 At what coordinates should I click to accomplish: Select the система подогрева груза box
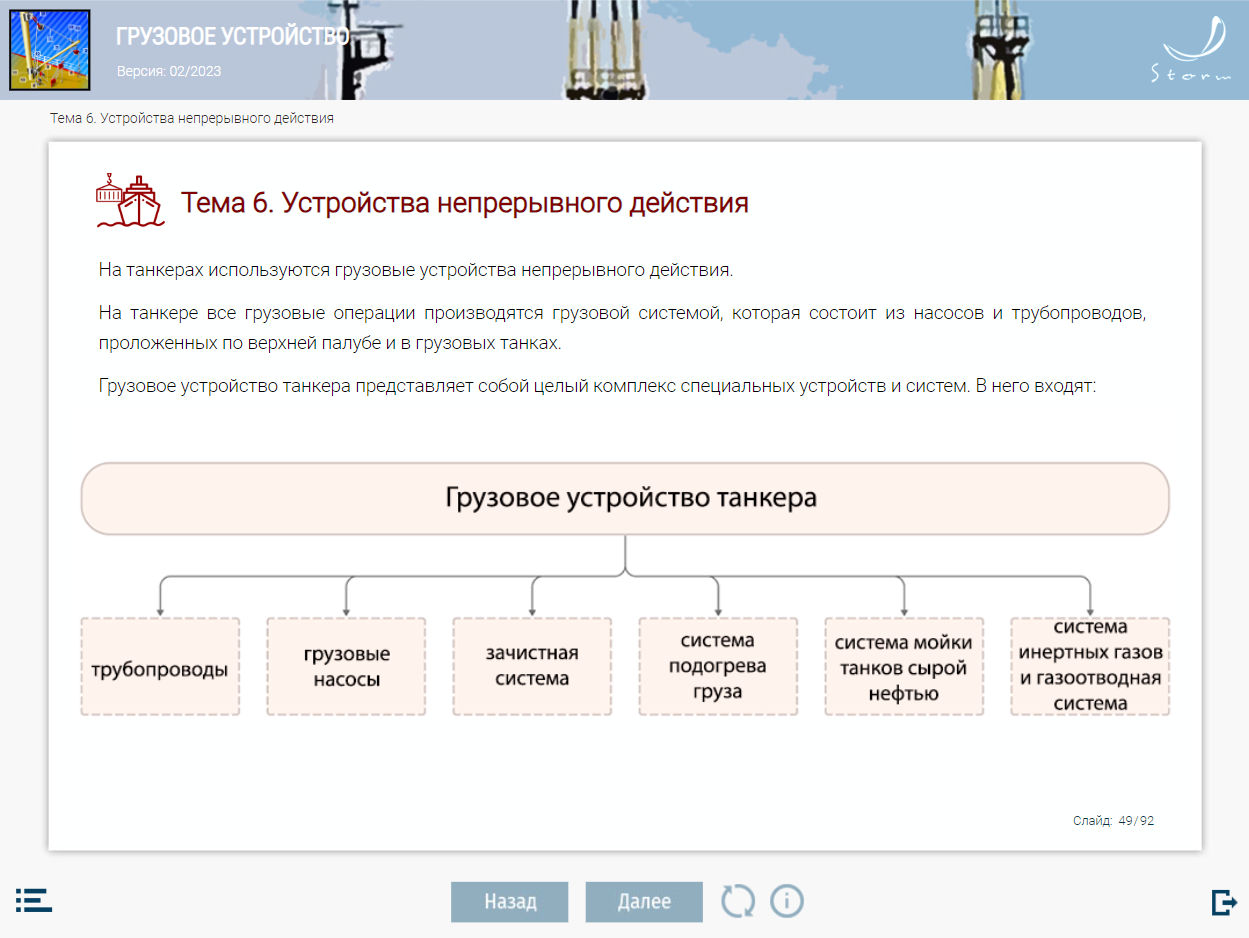pyautogui.click(x=718, y=666)
